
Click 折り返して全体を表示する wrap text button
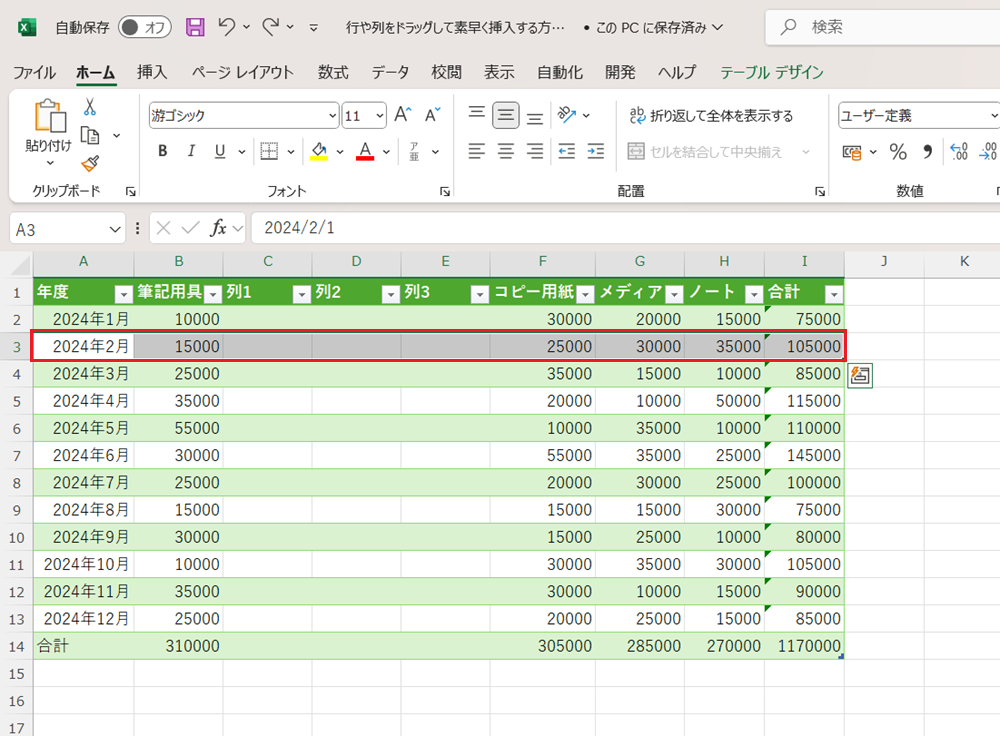pos(711,115)
